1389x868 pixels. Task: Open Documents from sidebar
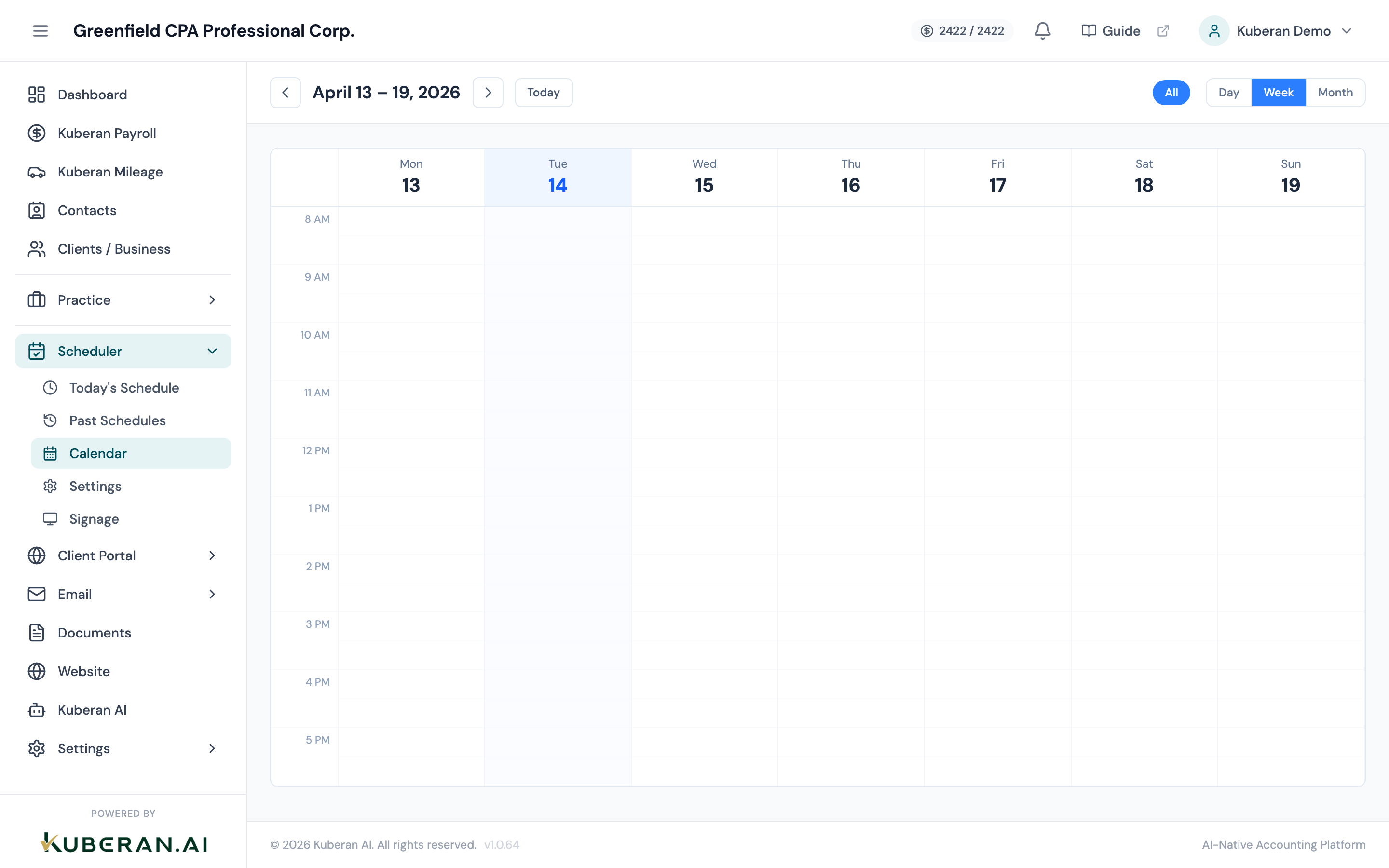click(123, 632)
